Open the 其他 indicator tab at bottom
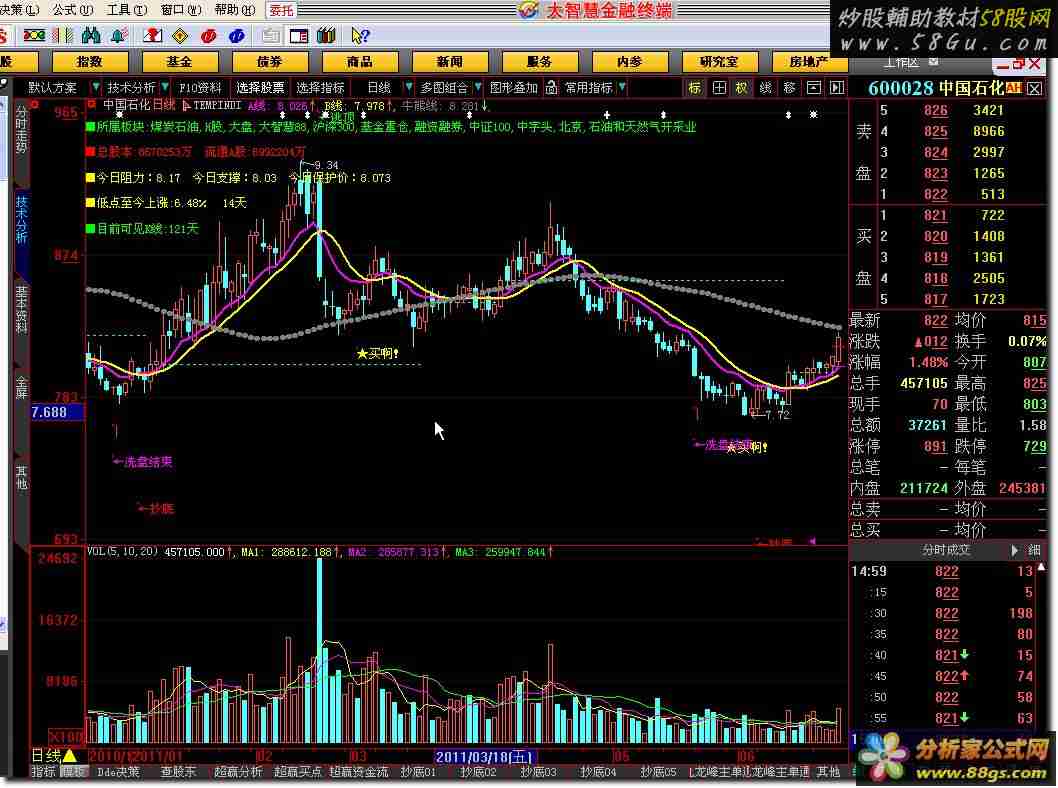Image resolution: width=1058 pixels, height=788 pixels. click(x=829, y=772)
